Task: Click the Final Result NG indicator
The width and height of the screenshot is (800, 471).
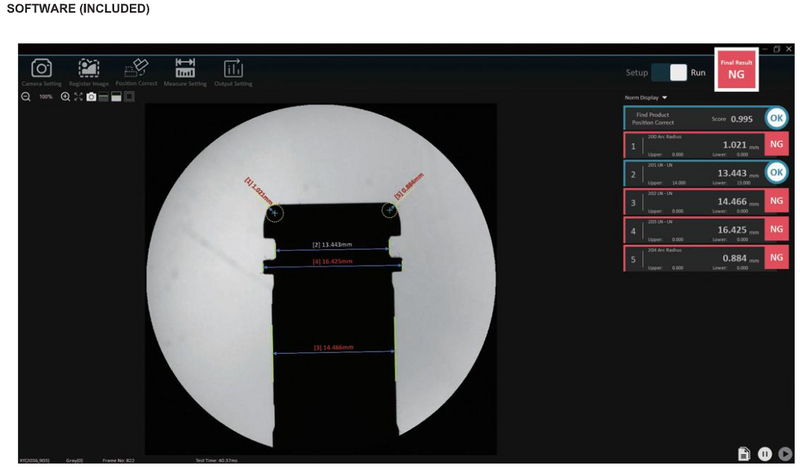Action: coord(736,69)
